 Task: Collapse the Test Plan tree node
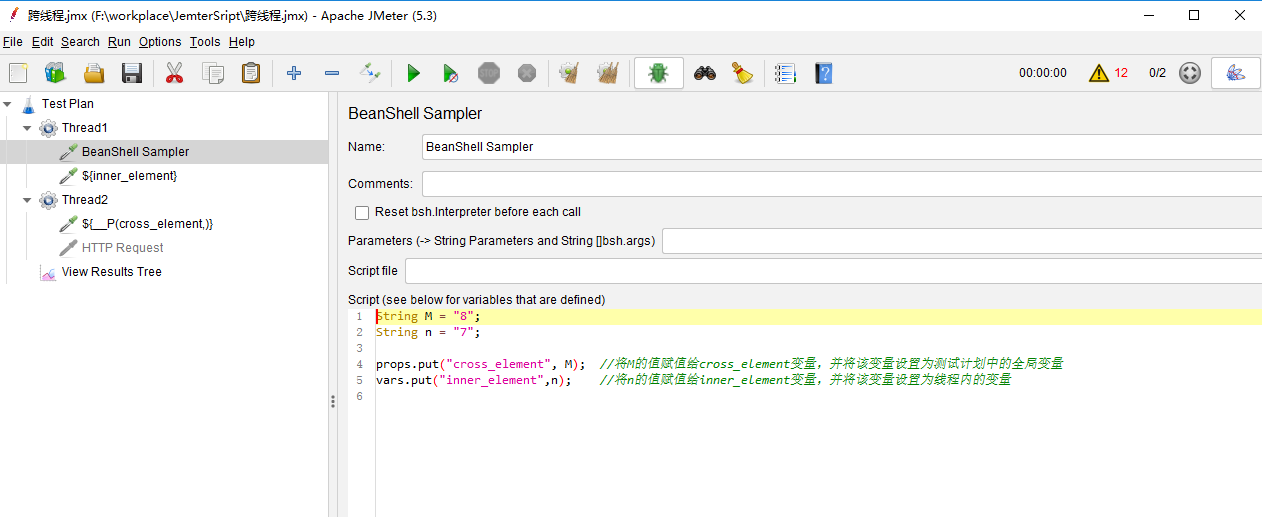[x=8, y=103]
